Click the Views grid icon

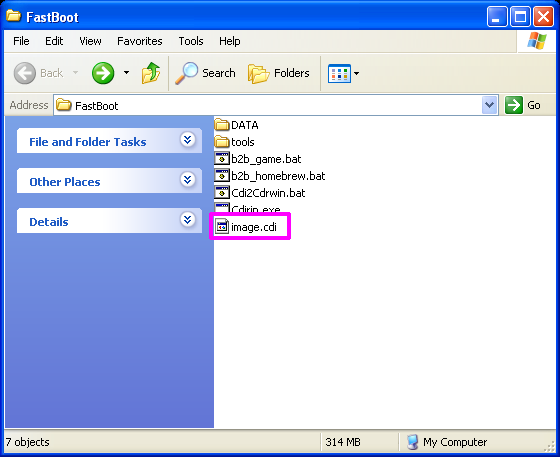tap(339, 73)
